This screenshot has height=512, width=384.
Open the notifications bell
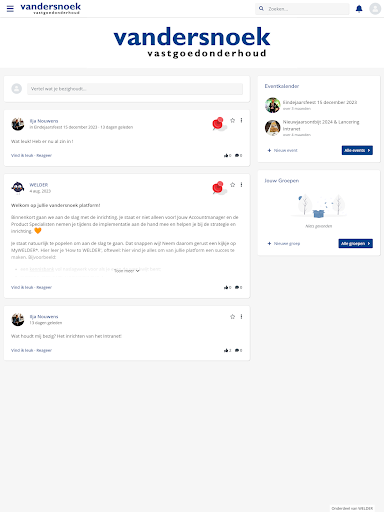(359, 9)
